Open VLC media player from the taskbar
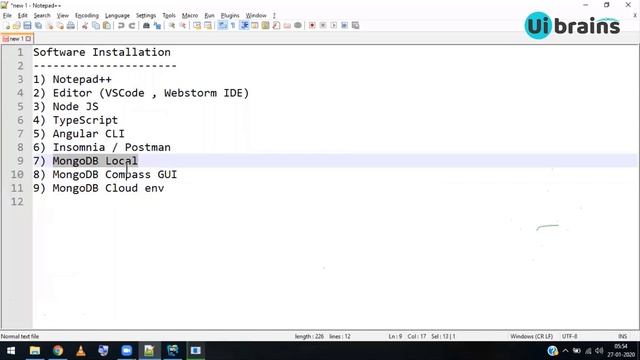Image resolution: width=640 pixels, height=360 pixels. click(x=80, y=351)
